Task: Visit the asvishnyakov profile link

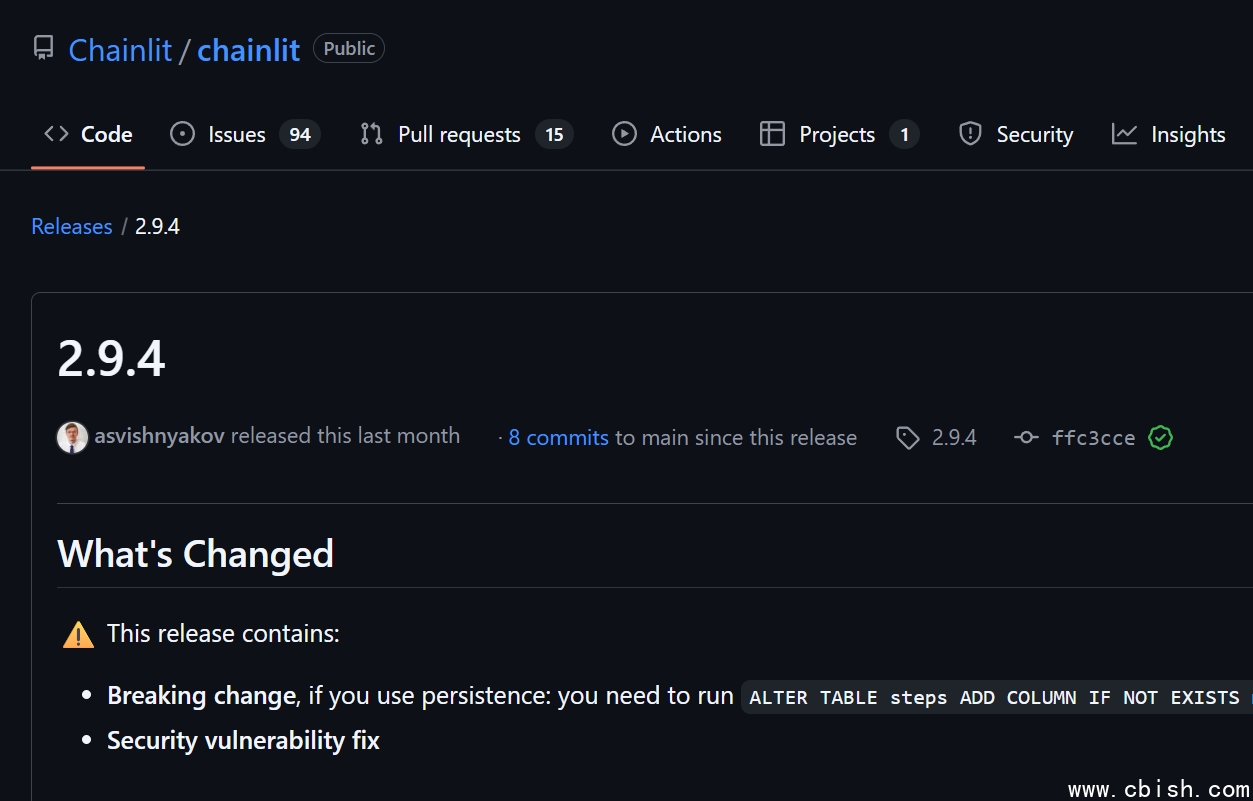Action: click(x=159, y=436)
